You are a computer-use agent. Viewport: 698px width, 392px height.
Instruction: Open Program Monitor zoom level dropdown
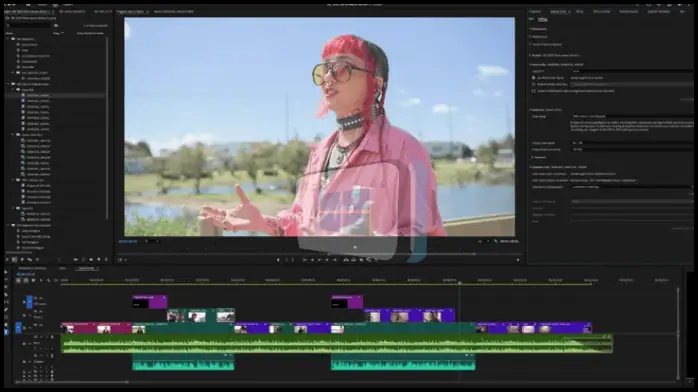coord(151,241)
